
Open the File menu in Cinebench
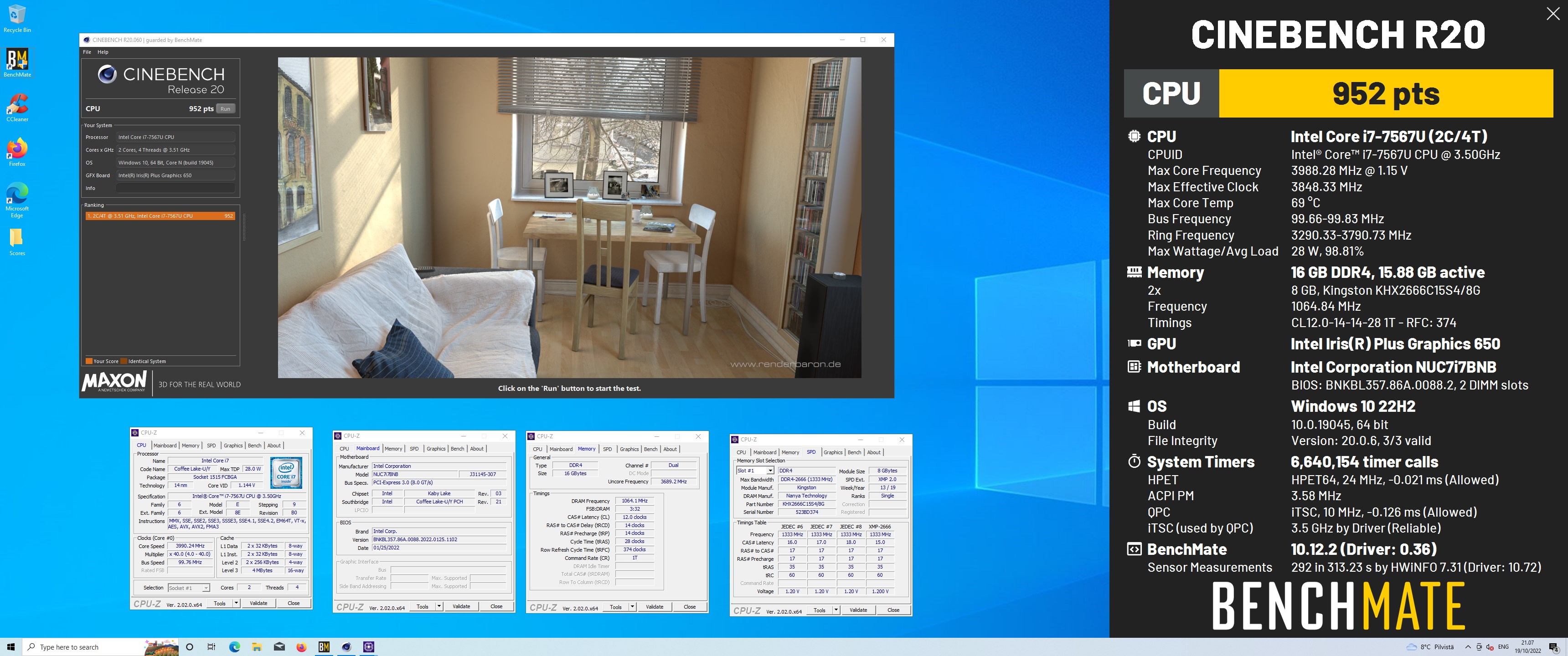87,52
